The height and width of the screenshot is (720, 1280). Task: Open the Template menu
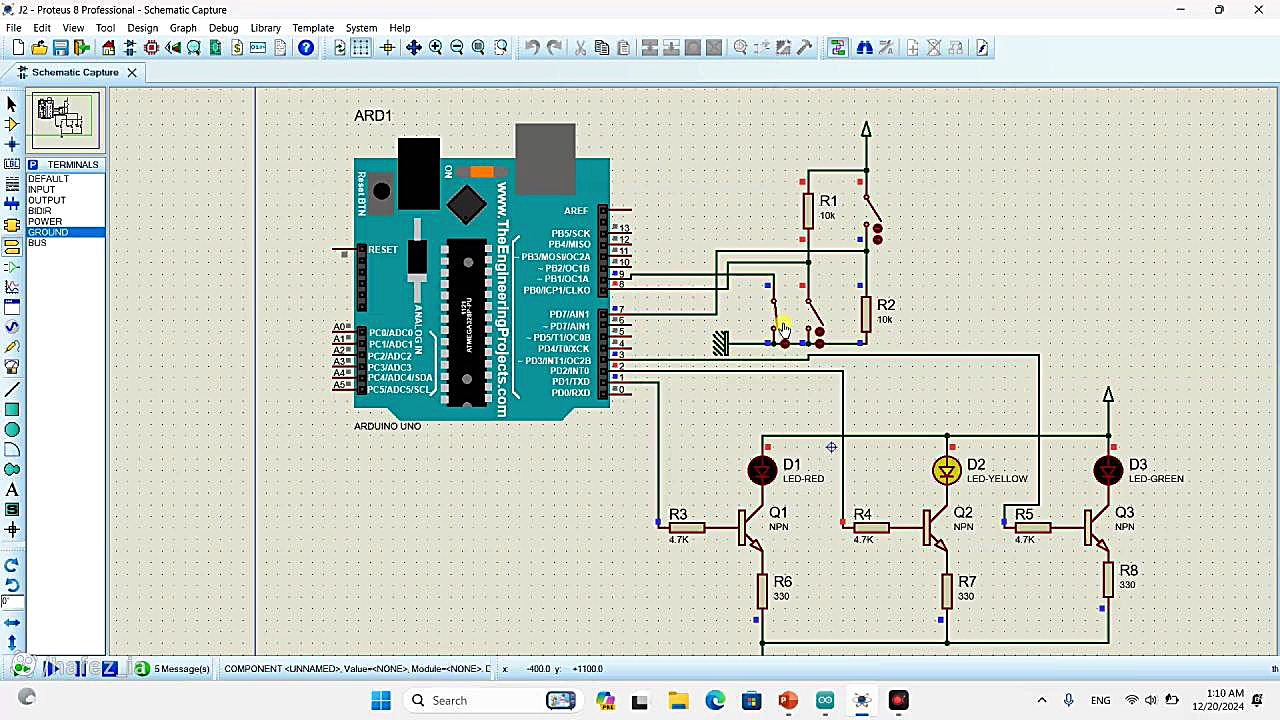click(313, 28)
